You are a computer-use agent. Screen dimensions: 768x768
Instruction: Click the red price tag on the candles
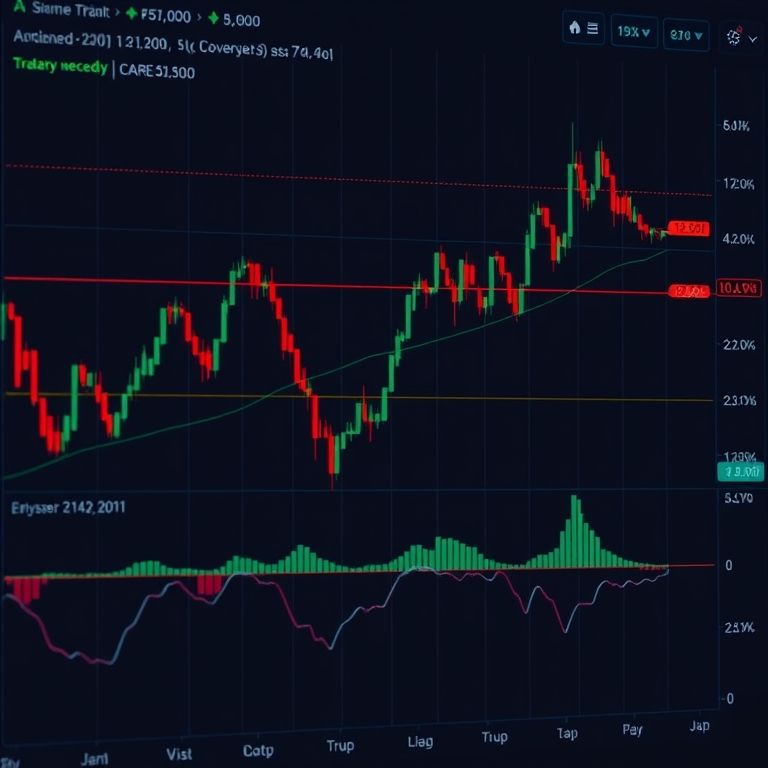click(x=688, y=229)
